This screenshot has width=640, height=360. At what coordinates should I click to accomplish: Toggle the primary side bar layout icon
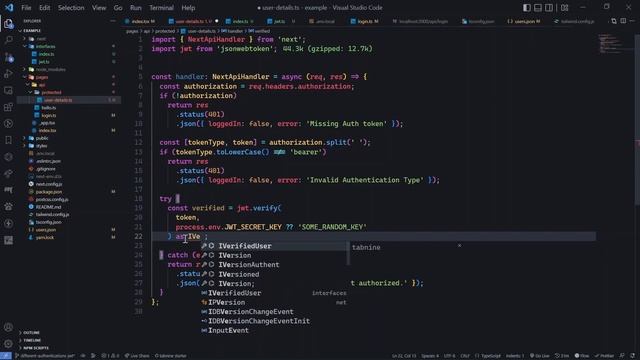[527, 7]
